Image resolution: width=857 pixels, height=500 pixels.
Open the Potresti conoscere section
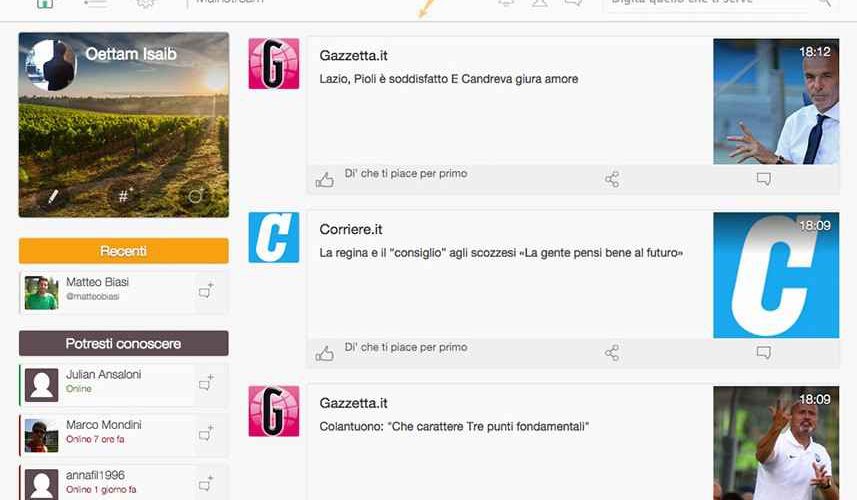click(124, 343)
